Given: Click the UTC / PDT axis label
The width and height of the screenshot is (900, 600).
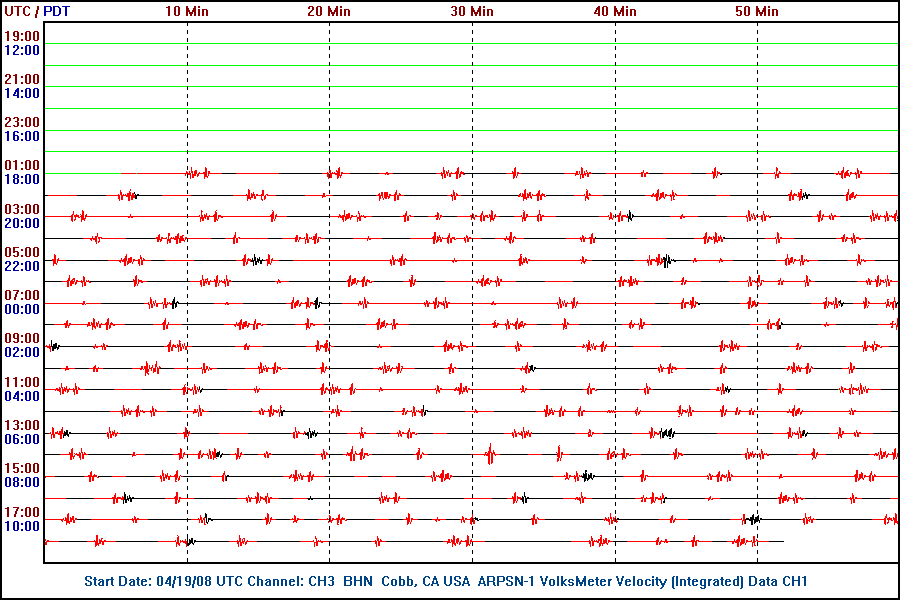Looking at the screenshot, I should pyautogui.click(x=37, y=11).
